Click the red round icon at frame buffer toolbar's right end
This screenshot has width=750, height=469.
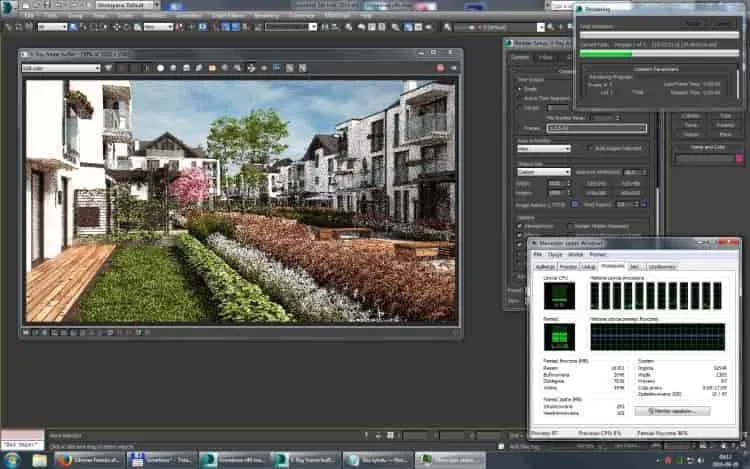[x=441, y=68]
